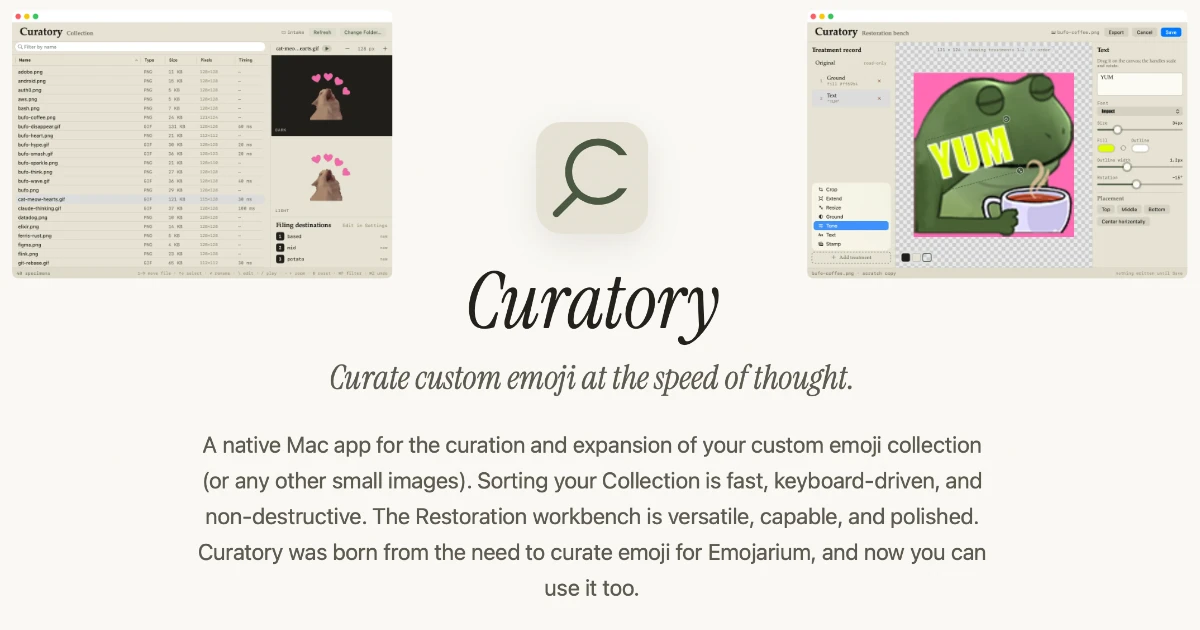Choose Extend from the treatment menu
The width and height of the screenshot is (1200, 630).
[851, 198]
